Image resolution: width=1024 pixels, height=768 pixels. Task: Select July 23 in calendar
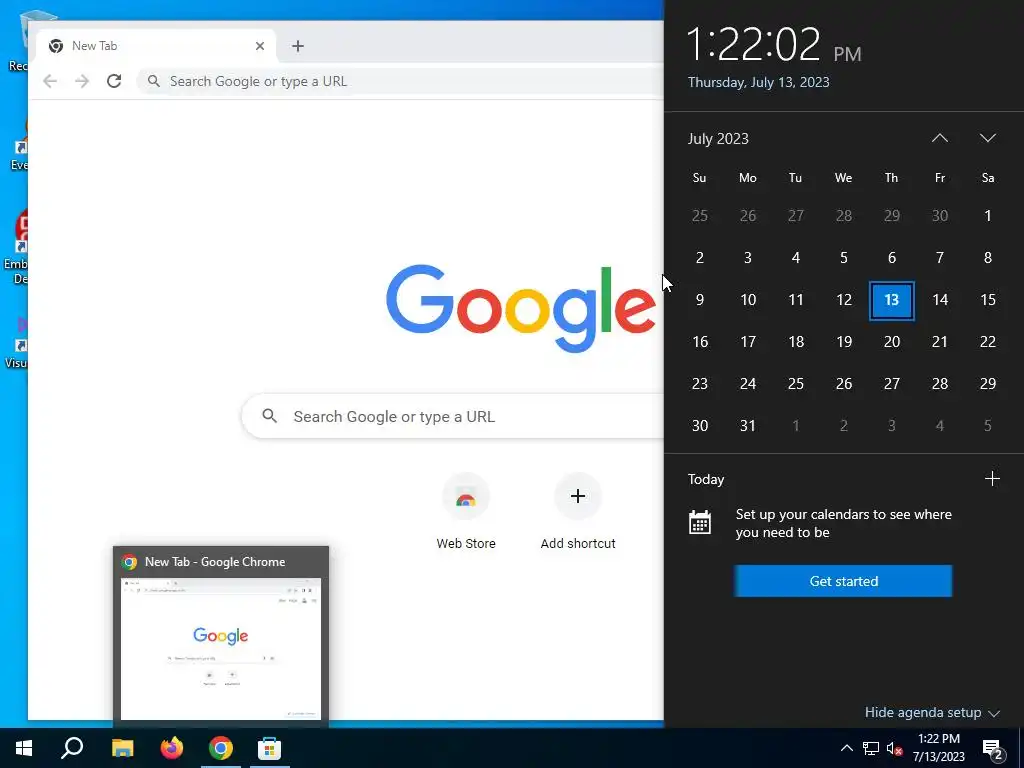pyautogui.click(x=699, y=383)
